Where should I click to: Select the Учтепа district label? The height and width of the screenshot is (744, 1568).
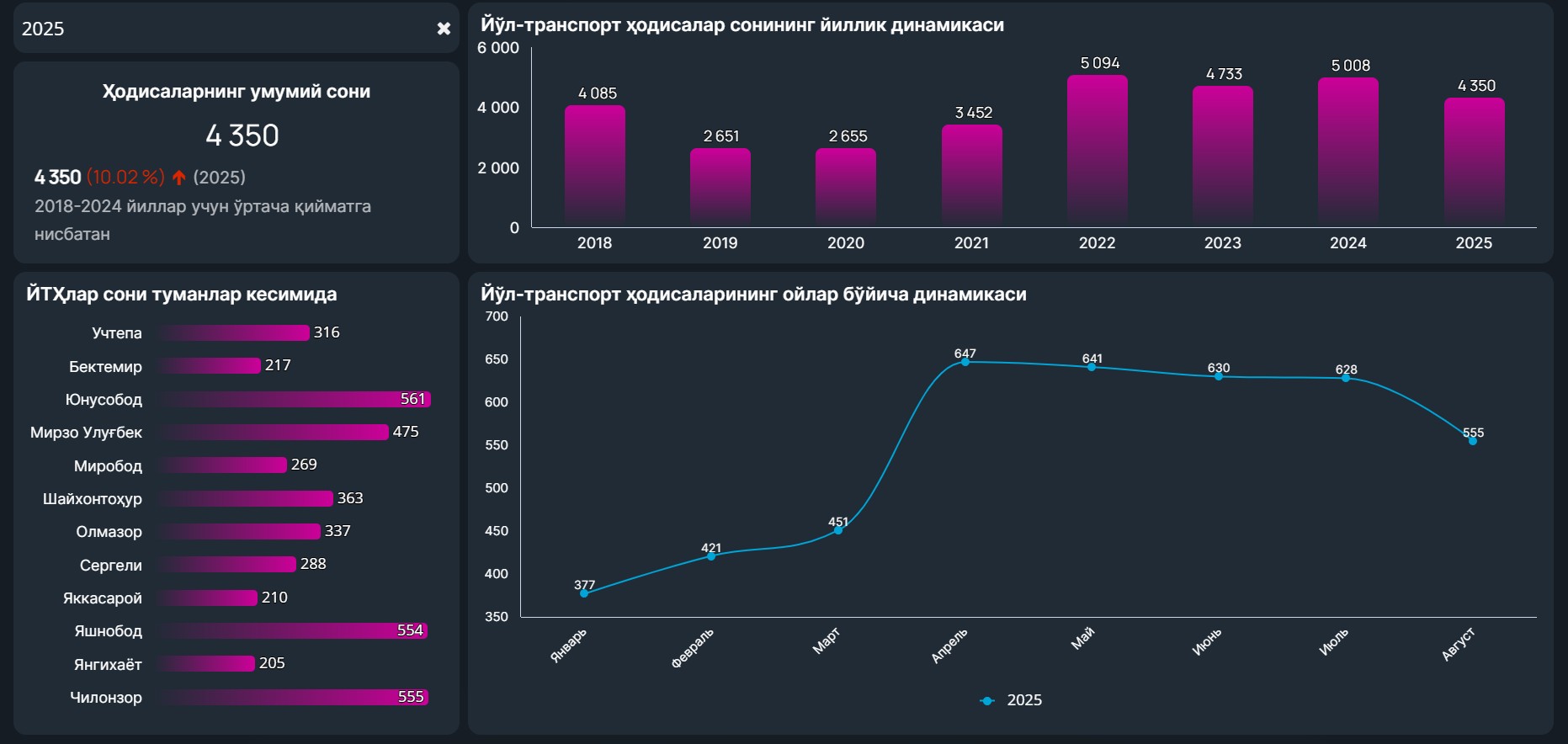[116, 332]
